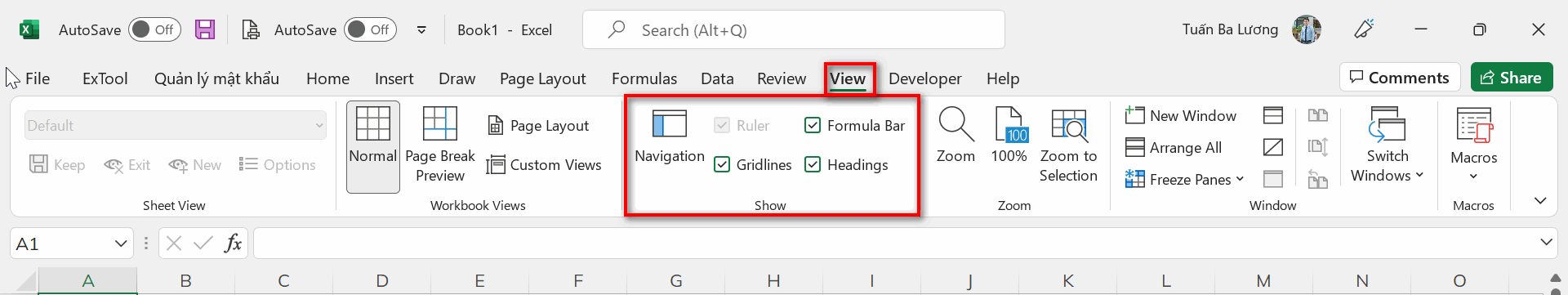This screenshot has width=1568, height=295.
Task: Disable the Headings checkbox
Action: (x=813, y=164)
